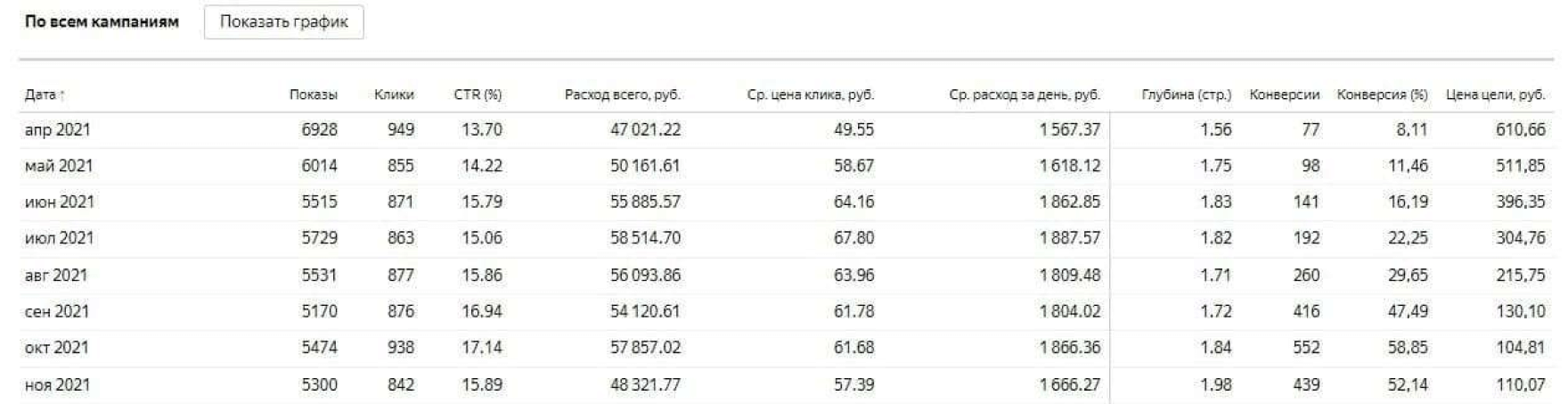Click the Показы column header
This screenshot has width=1568, height=404.
[x=313, y=95]
